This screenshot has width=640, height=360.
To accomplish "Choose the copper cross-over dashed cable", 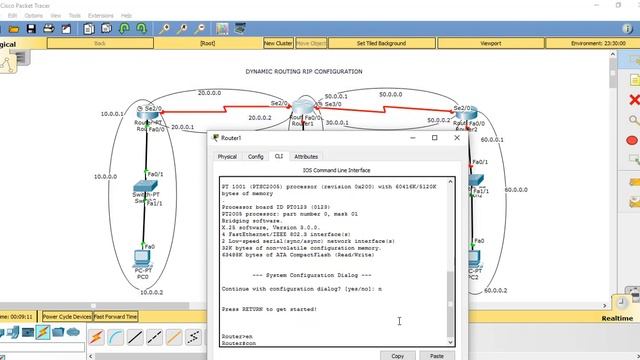I will pyautogui.click(x=154, y=337).
